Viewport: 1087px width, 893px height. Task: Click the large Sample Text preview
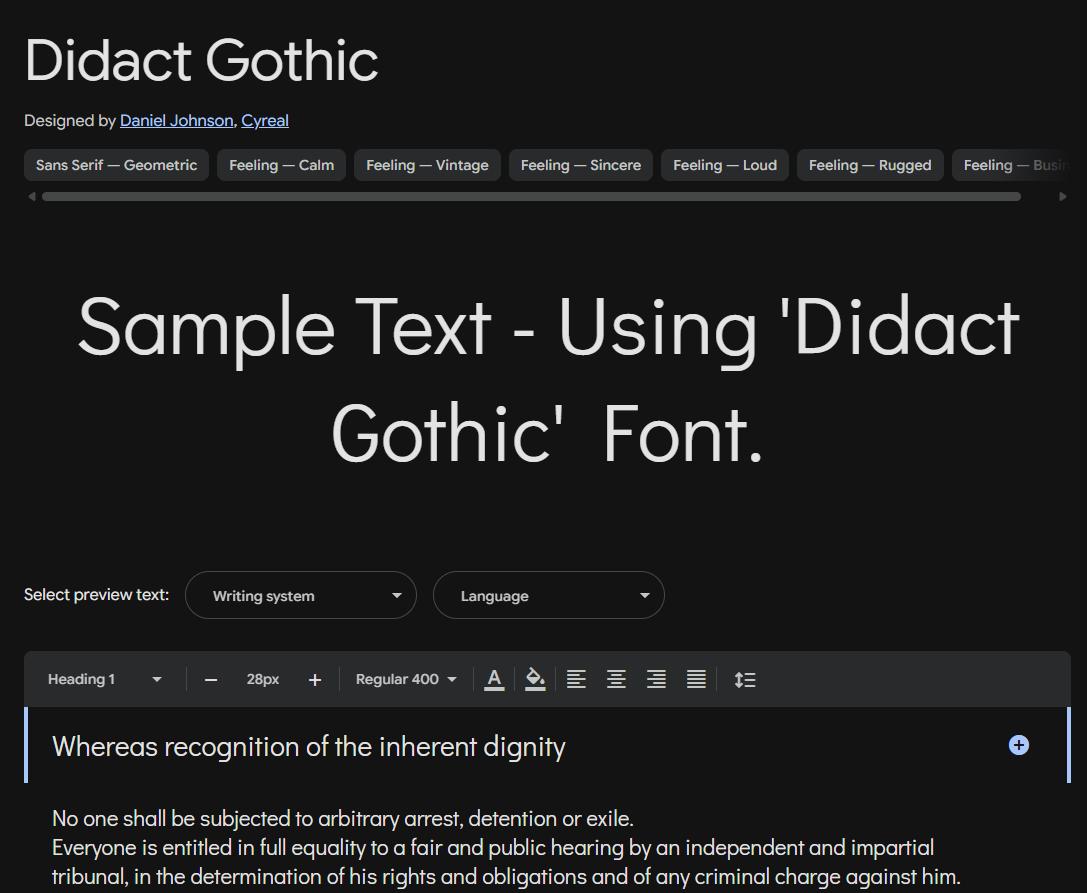coord(548,380)
